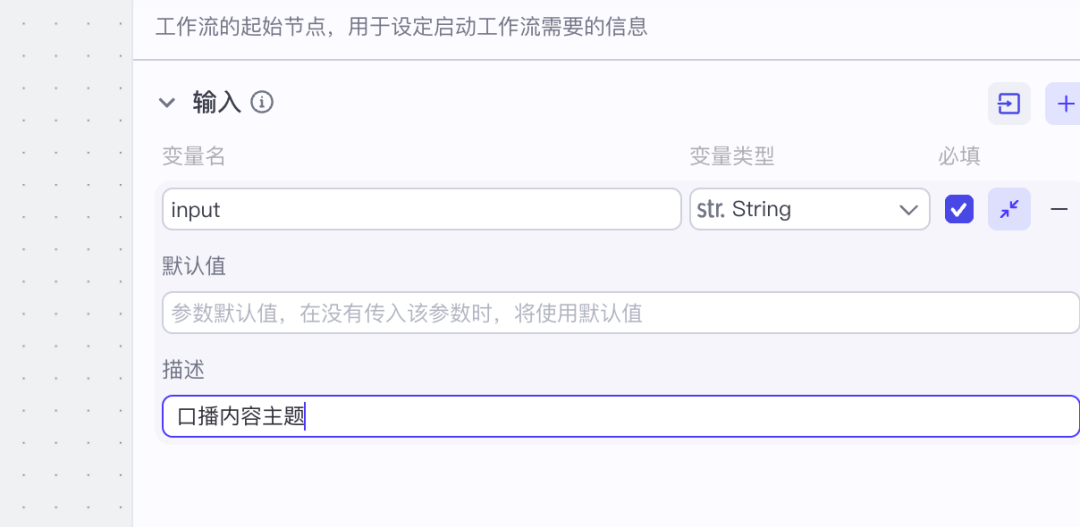The height and width of the screenshot is (527, 1080).
Task: Focus the variable name field containing input
Action: pos(422,209)
